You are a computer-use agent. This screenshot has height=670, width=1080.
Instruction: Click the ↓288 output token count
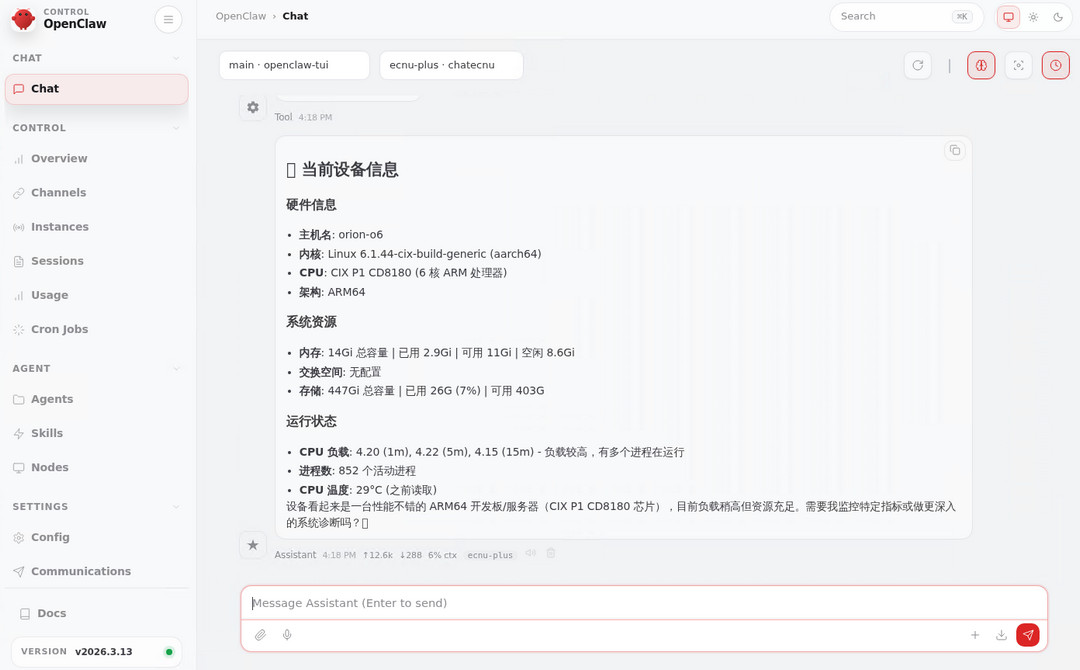(x=411, y=555)
